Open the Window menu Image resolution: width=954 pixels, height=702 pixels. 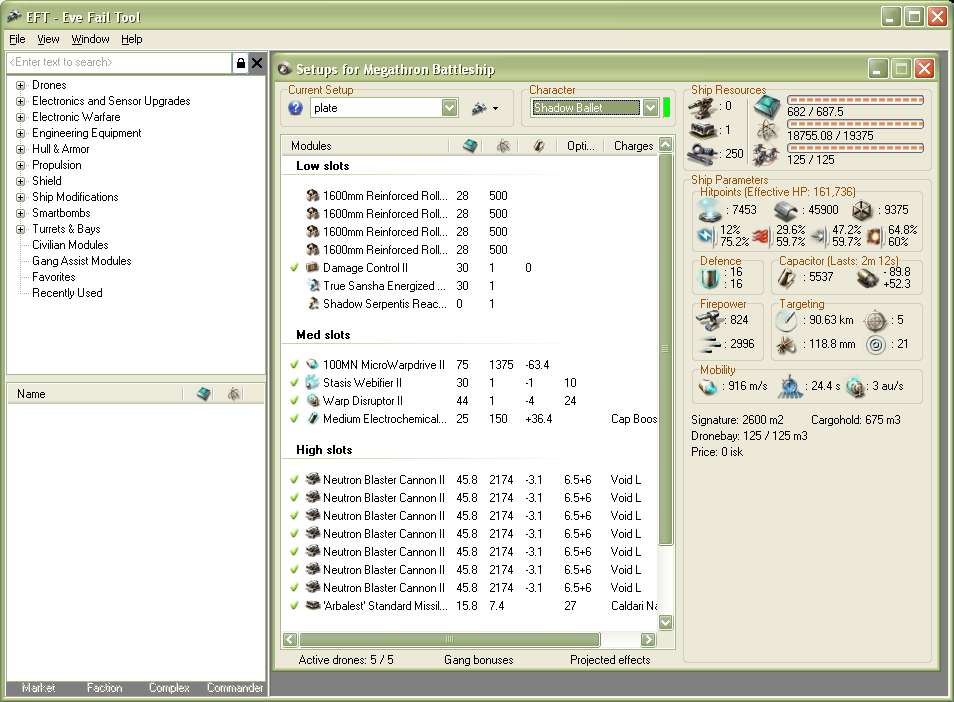90,39
